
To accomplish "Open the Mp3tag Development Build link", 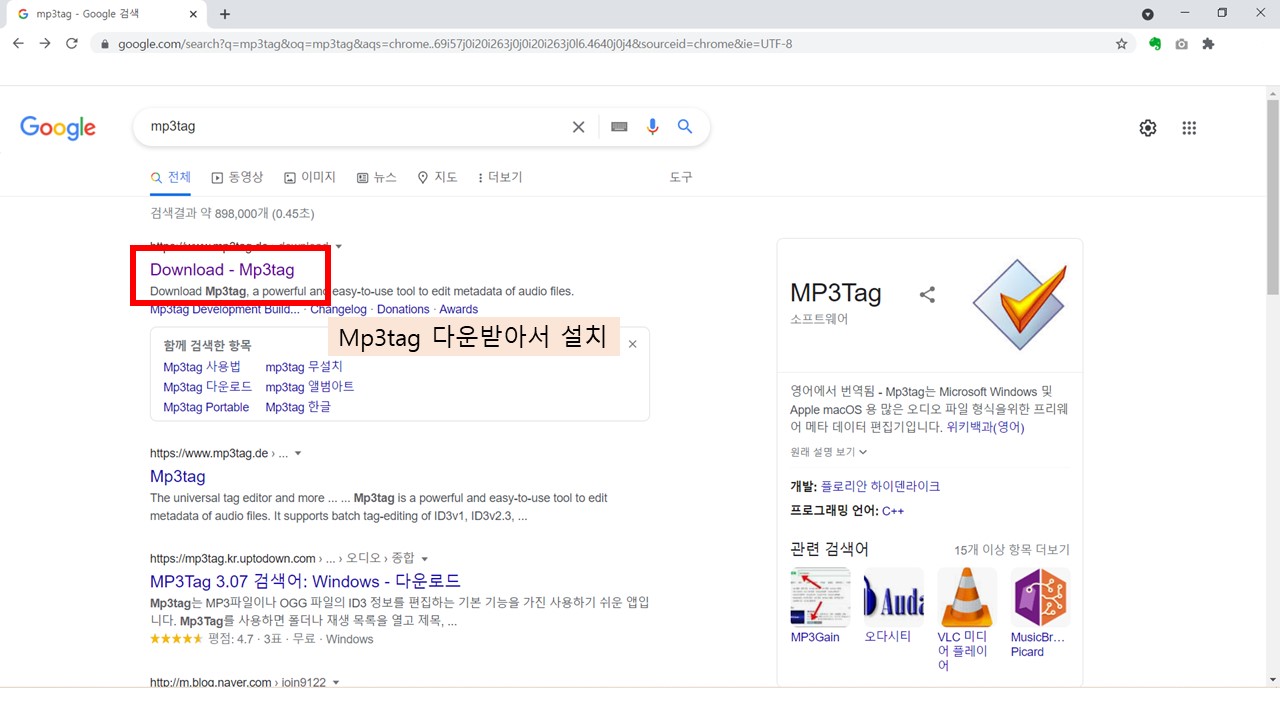I will [x=225, y=309].
